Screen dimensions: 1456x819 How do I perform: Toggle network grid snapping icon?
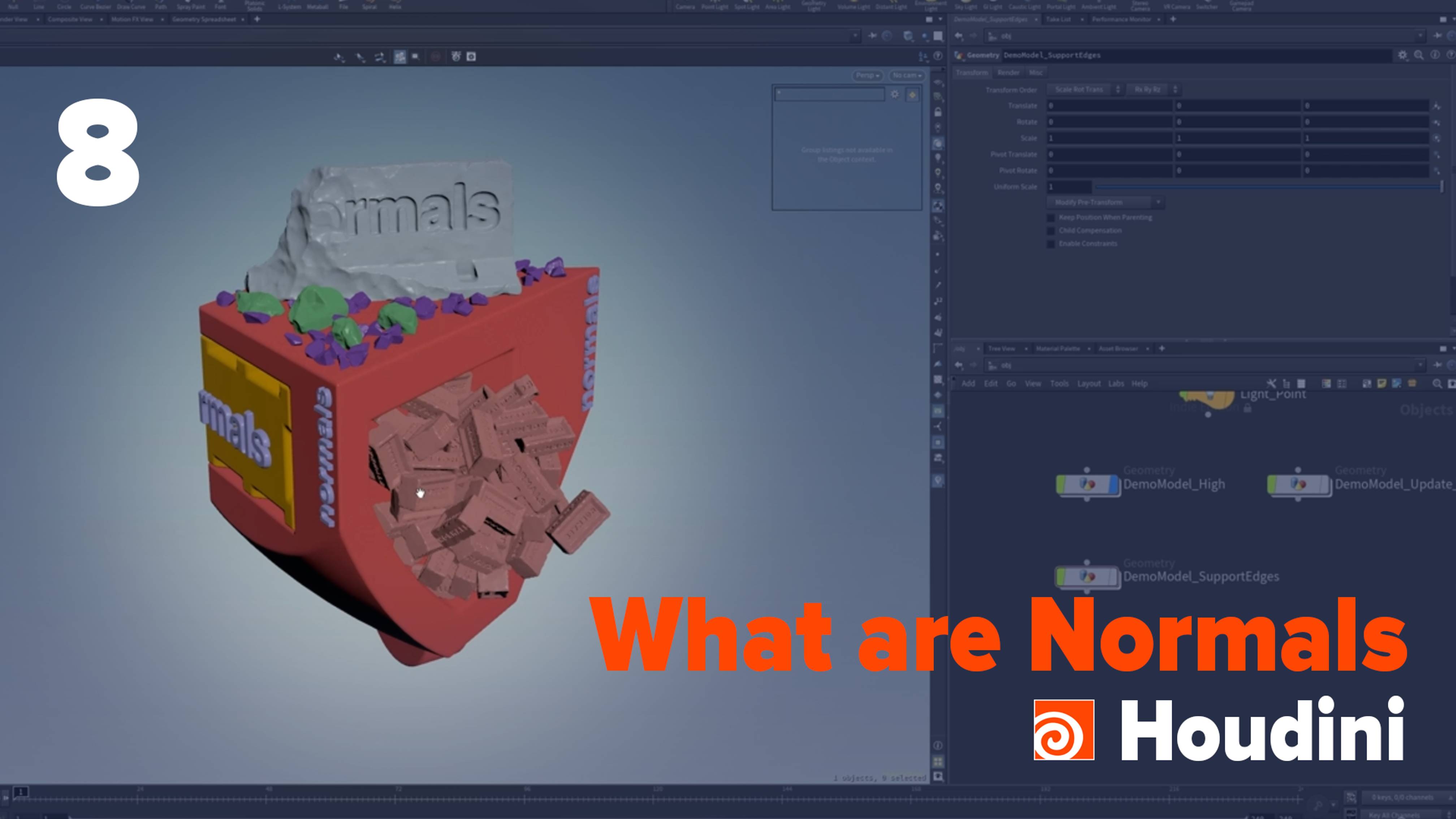click(x=1341, y=383)
